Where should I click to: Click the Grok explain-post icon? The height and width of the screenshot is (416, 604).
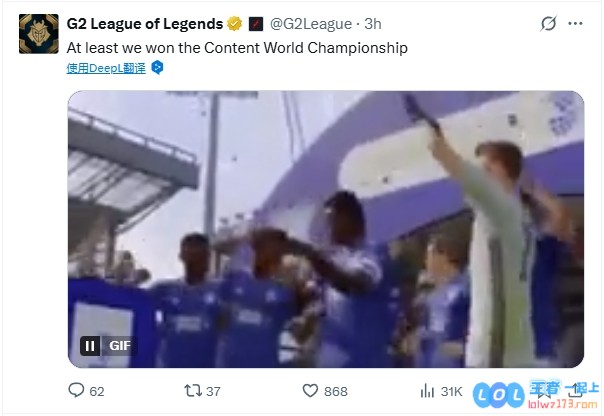tap(548, 23)
